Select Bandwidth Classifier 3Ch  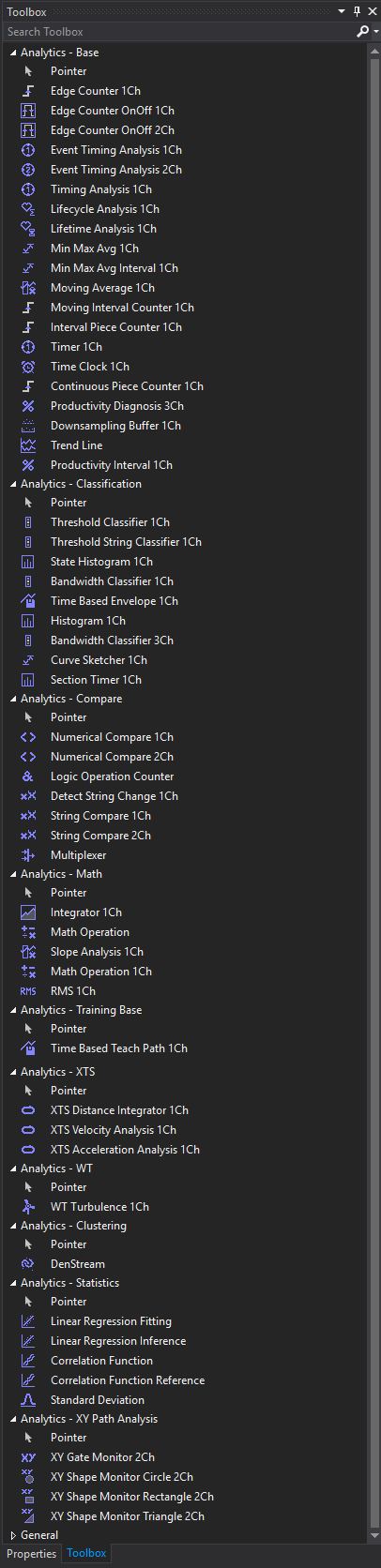tap(112, 641)
